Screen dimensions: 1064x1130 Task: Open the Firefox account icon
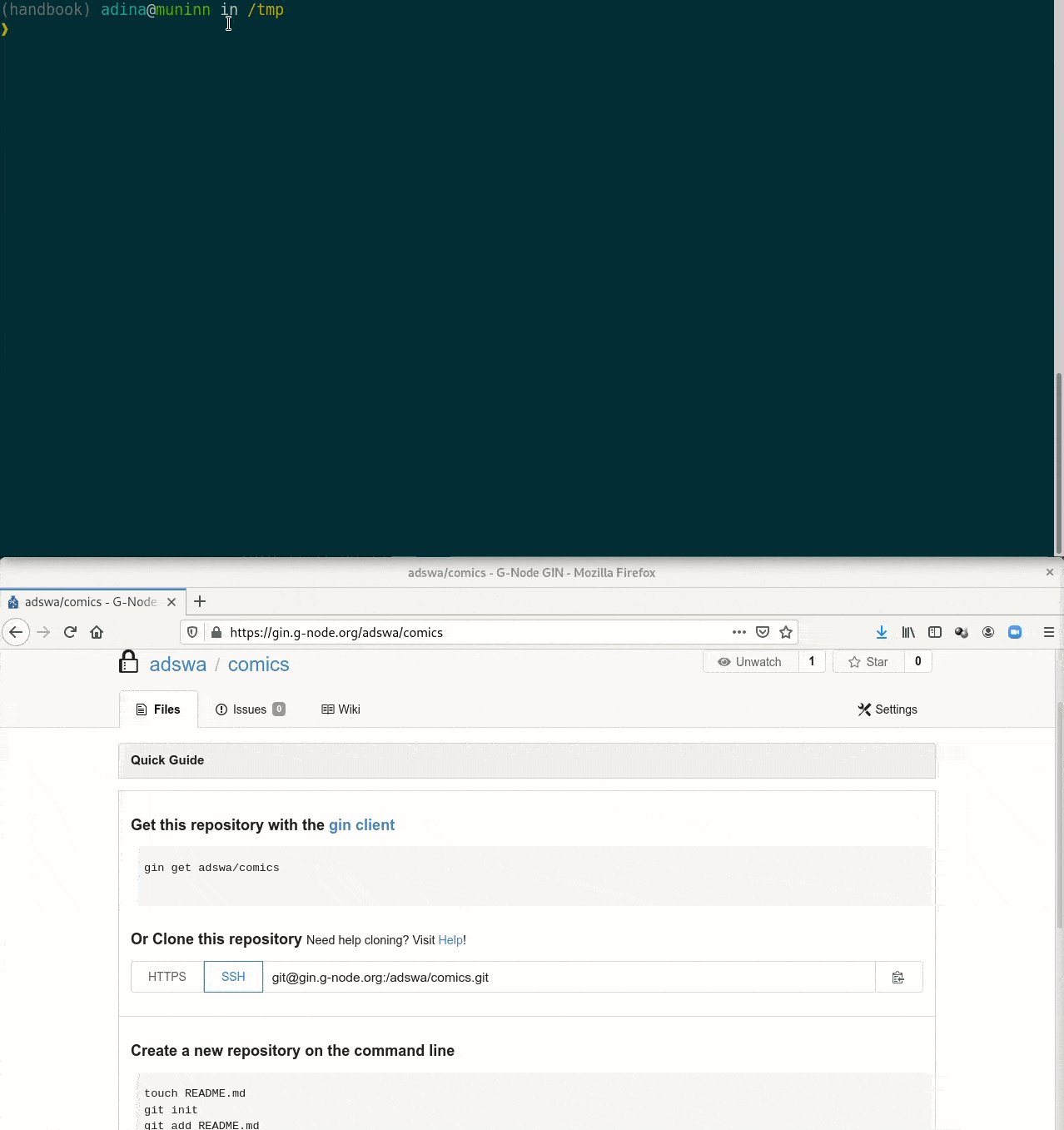pyautogui.click(x=988, y=632)
